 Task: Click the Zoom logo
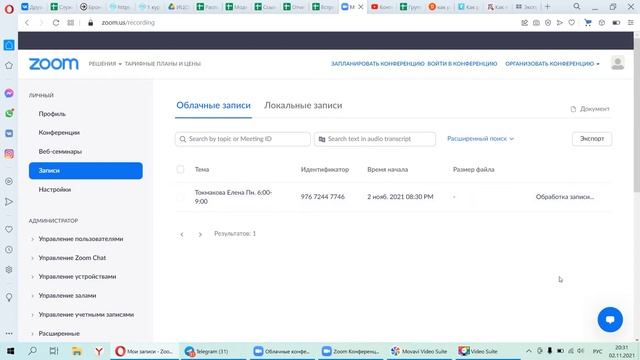point(53,64)
